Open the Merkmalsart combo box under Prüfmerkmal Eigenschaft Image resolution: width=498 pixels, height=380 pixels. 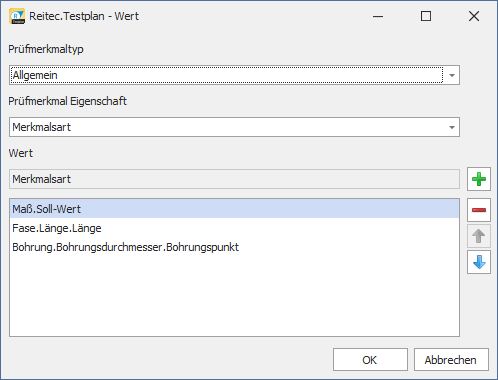click(234, 127)
